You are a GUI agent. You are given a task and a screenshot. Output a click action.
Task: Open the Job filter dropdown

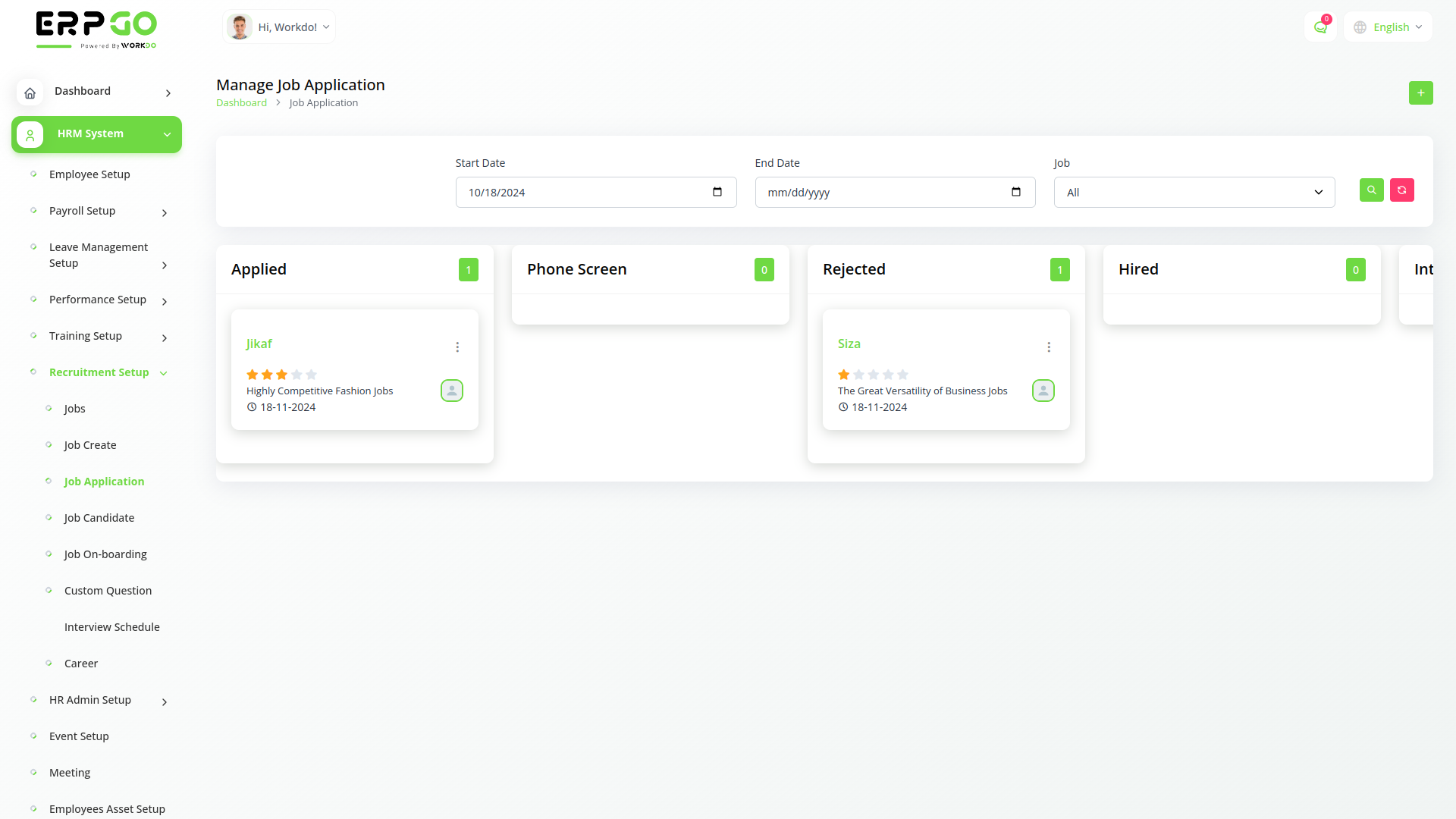coord(1193,192)
